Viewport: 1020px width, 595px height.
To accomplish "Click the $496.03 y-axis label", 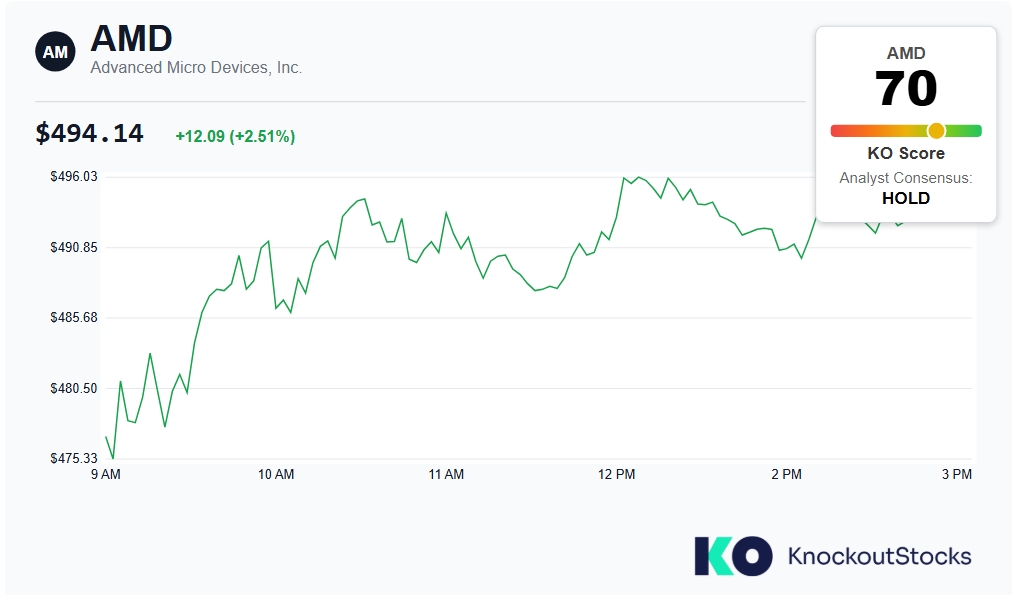I will 74,177.
